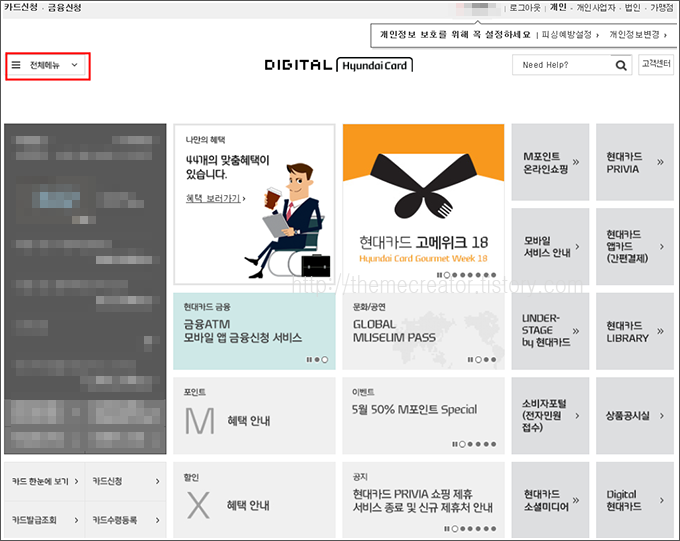Click arrow on 현대카드 앱카드 tile
The image size is (680, 541).
pyautogui.click(x=662, y=246)
